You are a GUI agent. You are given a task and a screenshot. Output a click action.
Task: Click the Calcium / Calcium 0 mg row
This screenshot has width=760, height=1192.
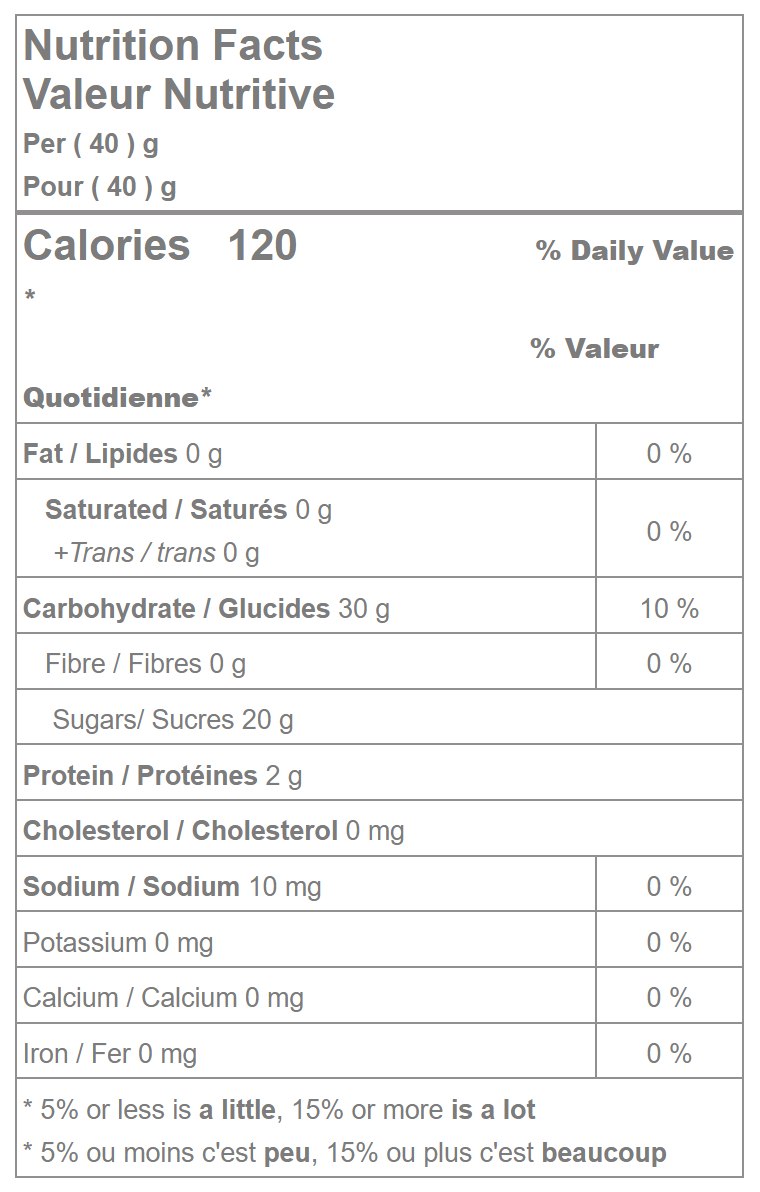163,998
